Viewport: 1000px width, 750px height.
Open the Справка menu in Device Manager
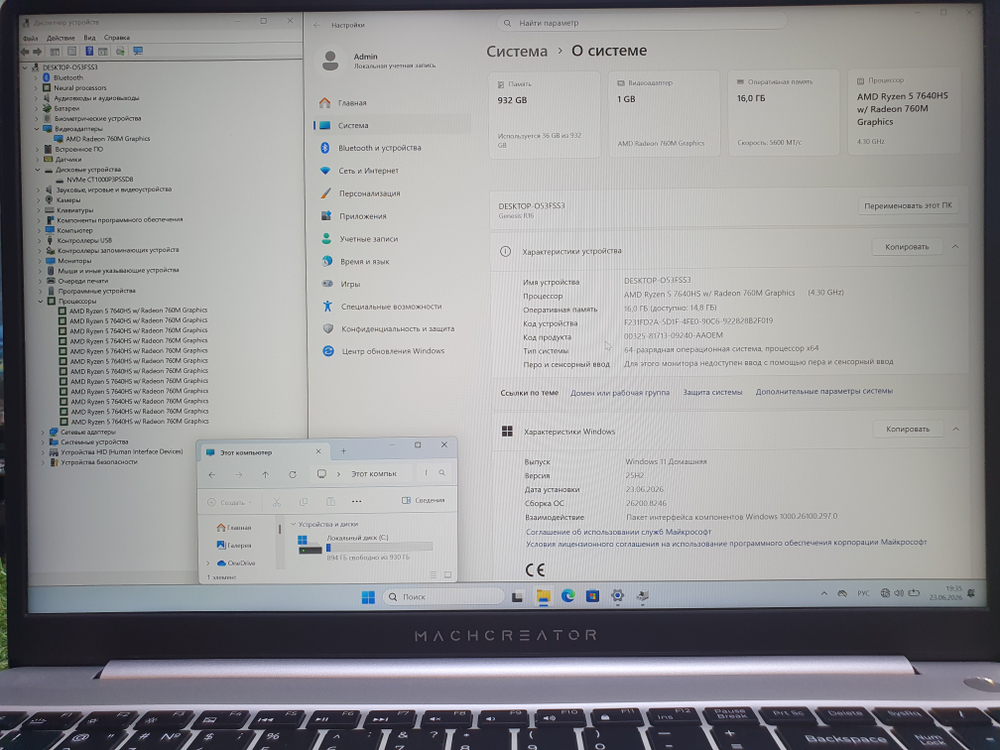[117, 38]
